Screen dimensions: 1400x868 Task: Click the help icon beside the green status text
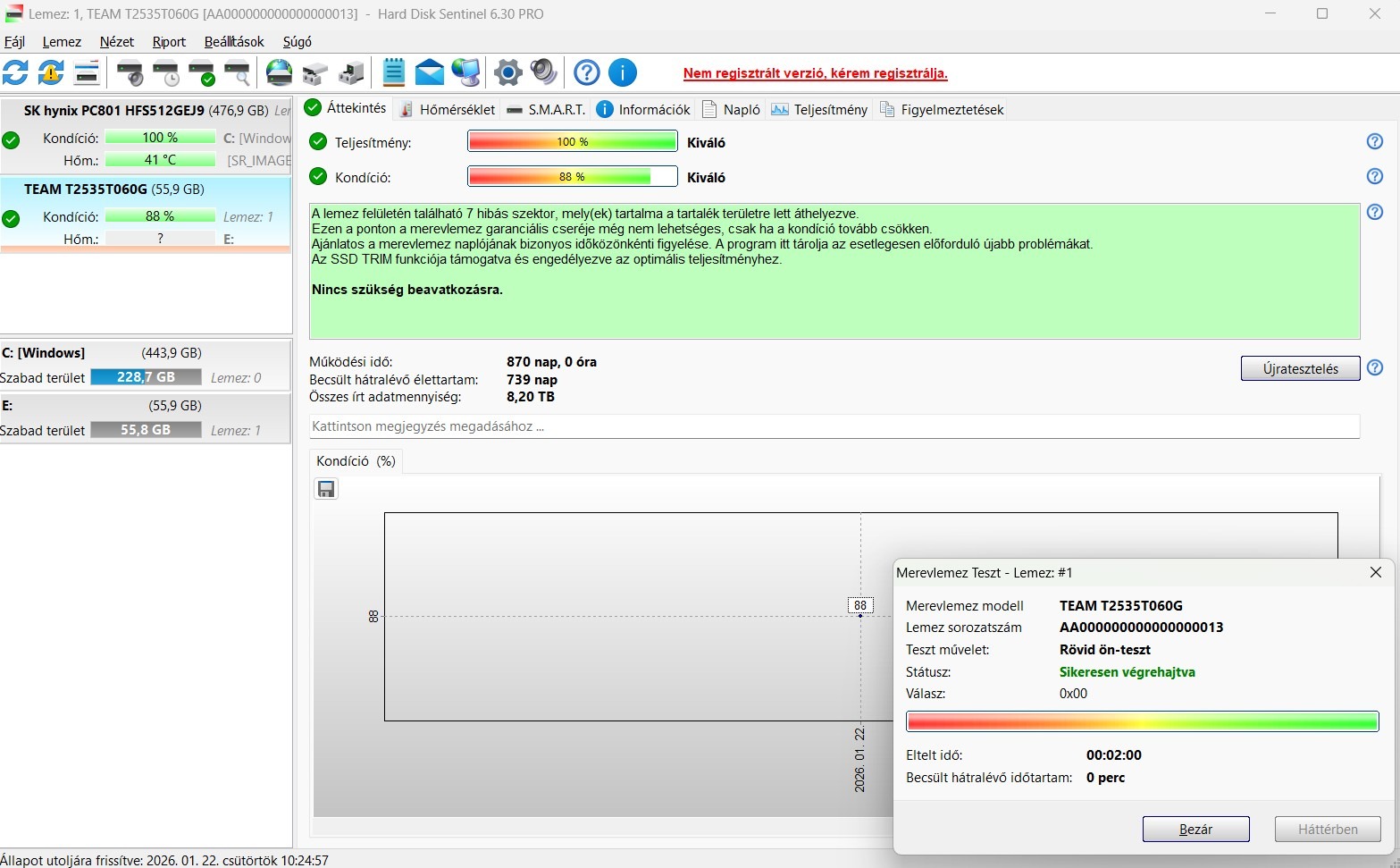[1375, 212]
